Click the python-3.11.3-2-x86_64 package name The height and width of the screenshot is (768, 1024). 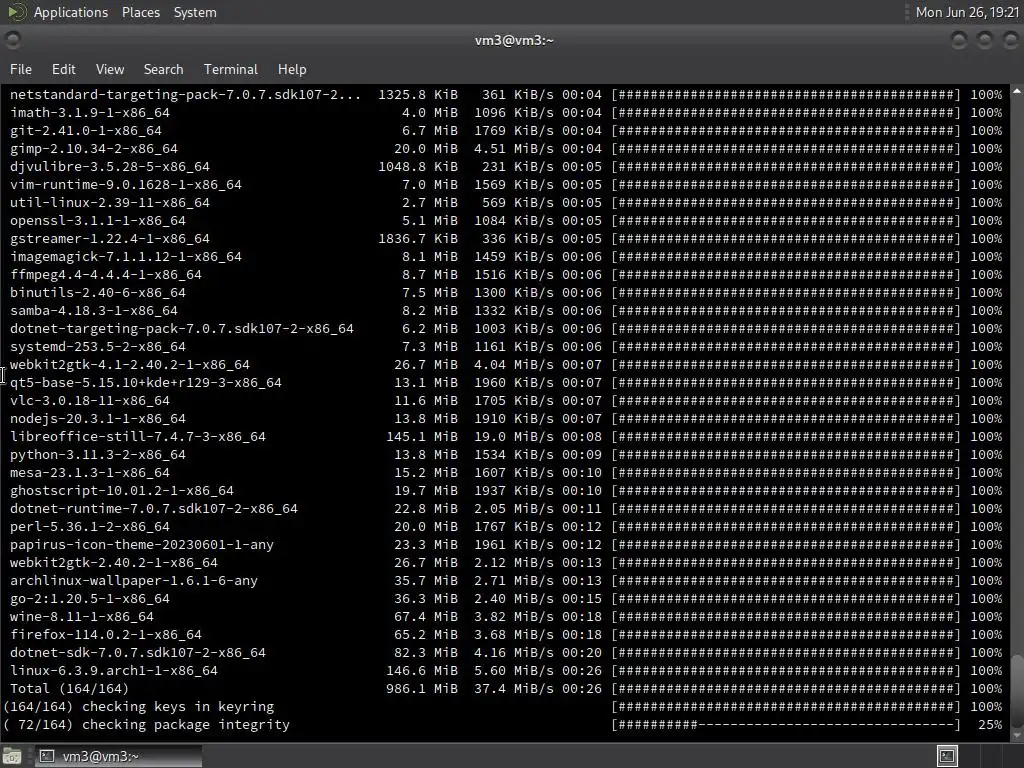tap(97, 455)
